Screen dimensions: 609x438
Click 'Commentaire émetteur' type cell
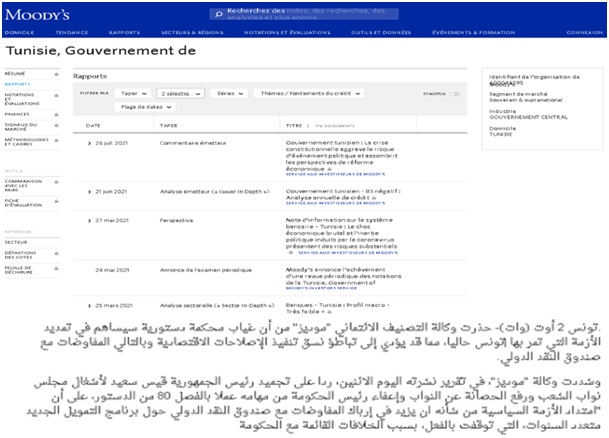pyautogui.click(x=193, y=143)
